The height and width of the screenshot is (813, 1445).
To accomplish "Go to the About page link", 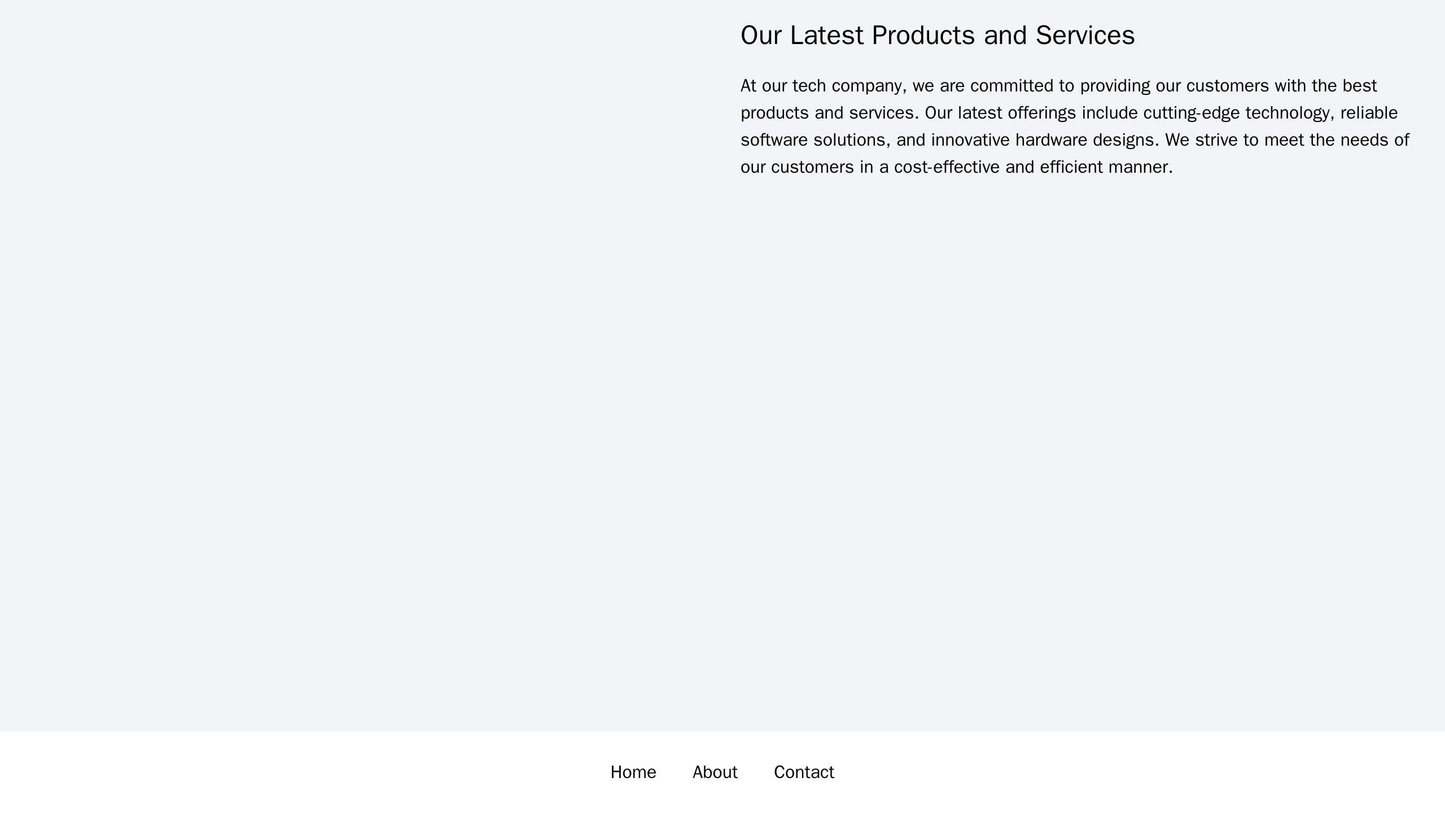I will (x=714, y=772).
